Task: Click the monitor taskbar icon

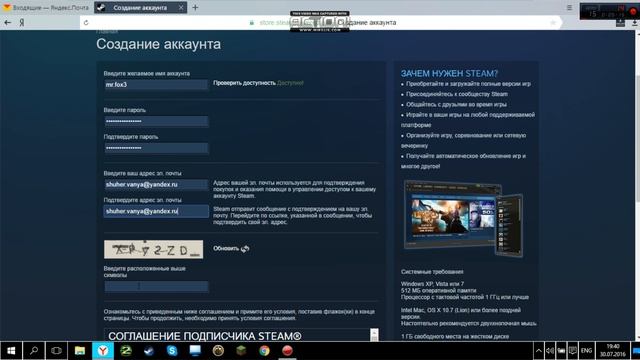Action: (x=195, y=351)
